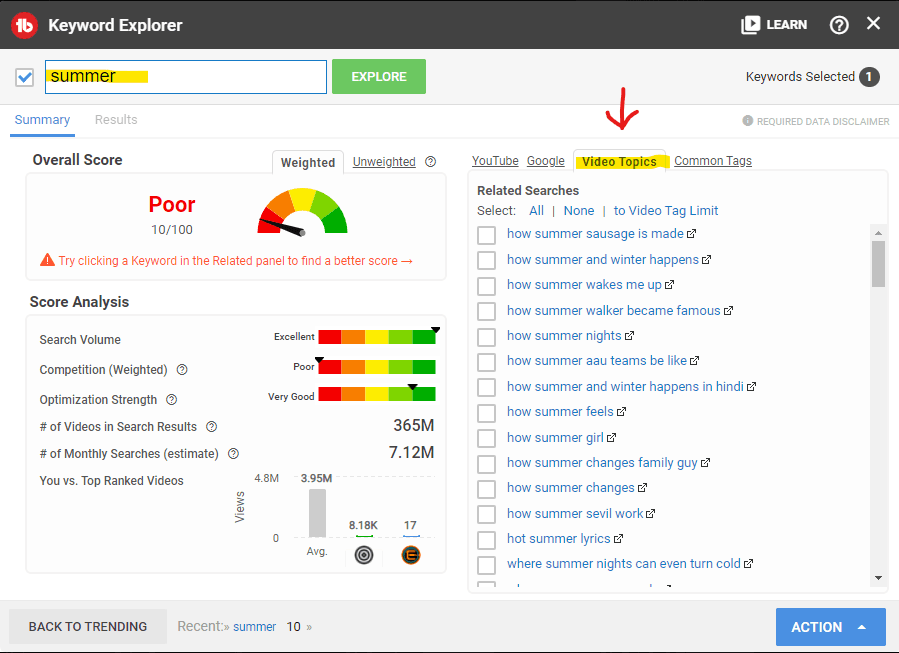Check how summer sausage is made
This screenshot has height=653, width=899.
pos(487,234)
